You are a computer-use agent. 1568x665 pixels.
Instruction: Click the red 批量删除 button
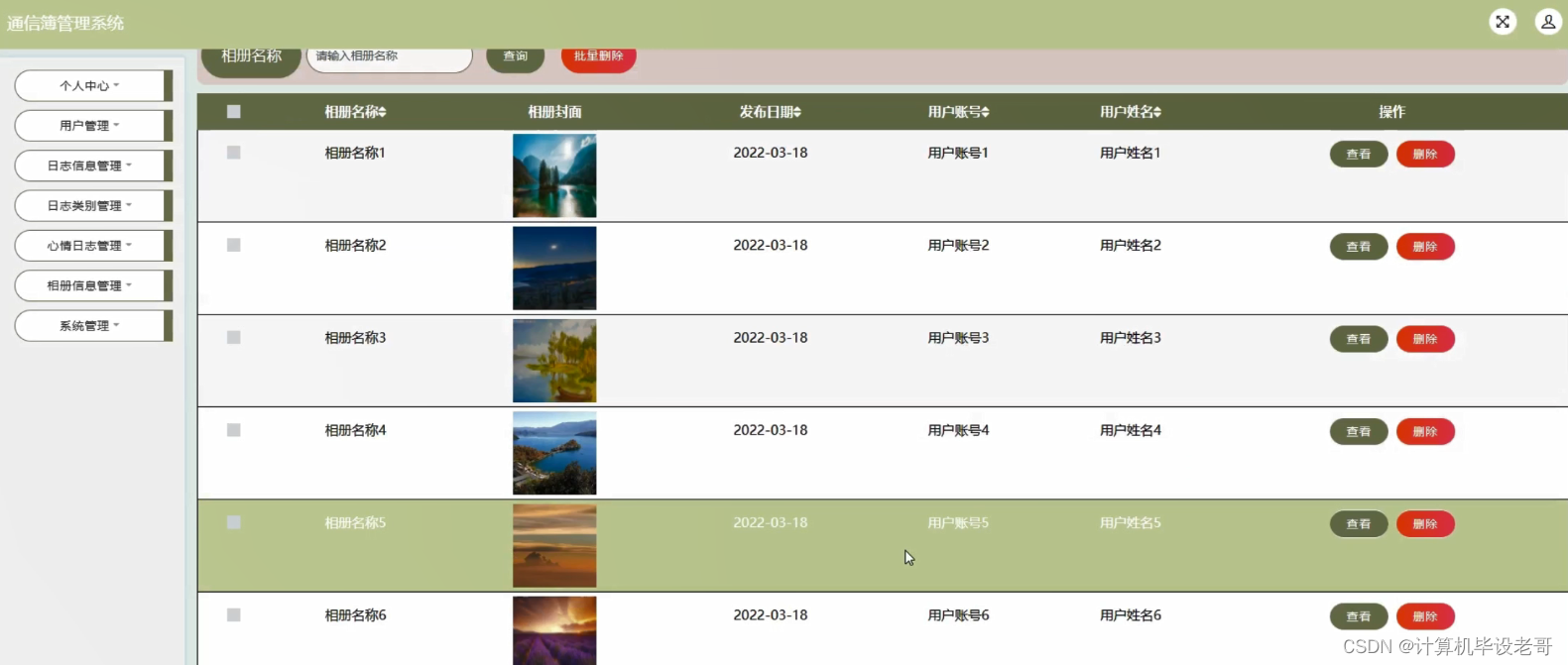tap(599, 56)
